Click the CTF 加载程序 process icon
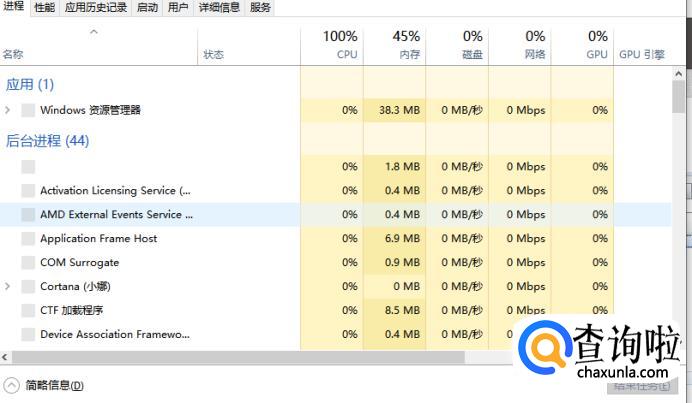Screen dimensions: 692x403 coord(28,310)
